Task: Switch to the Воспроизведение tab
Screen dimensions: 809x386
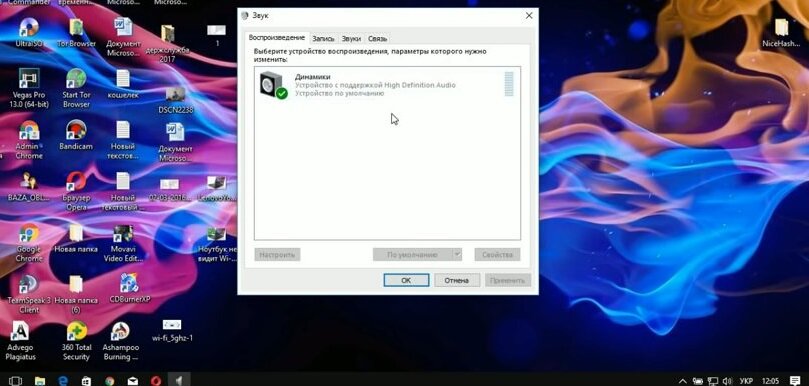Action: pos(277,38)
